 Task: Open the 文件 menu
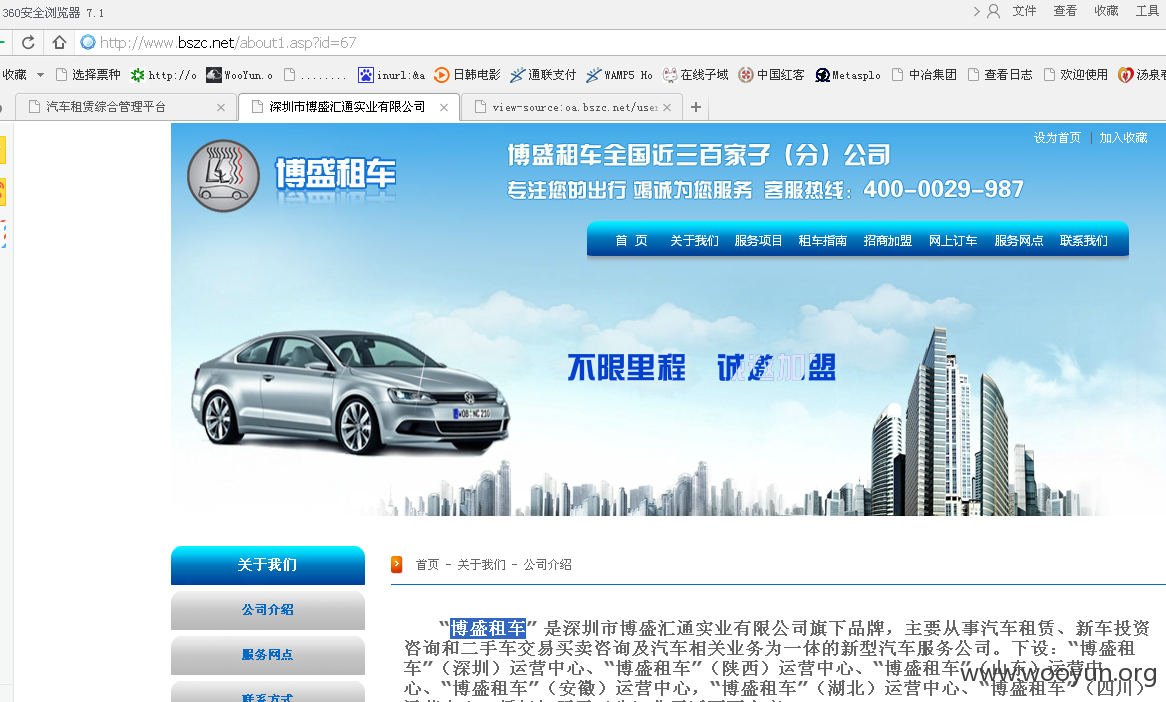(1024, 11)
